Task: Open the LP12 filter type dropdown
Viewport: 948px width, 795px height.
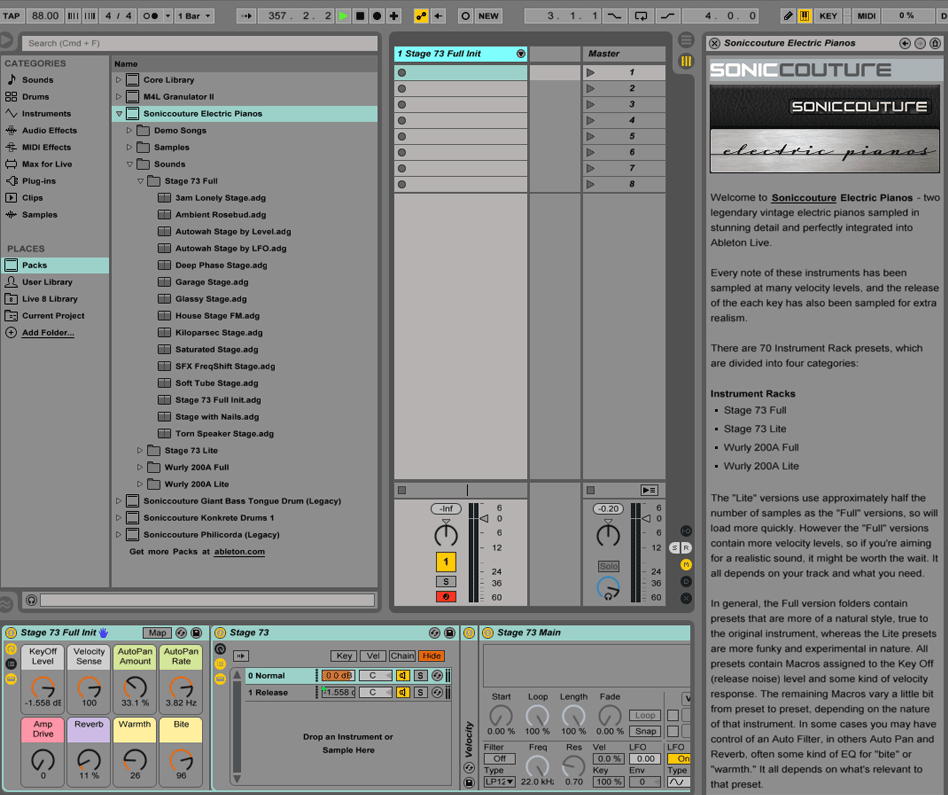Action: tap(499, 782)
